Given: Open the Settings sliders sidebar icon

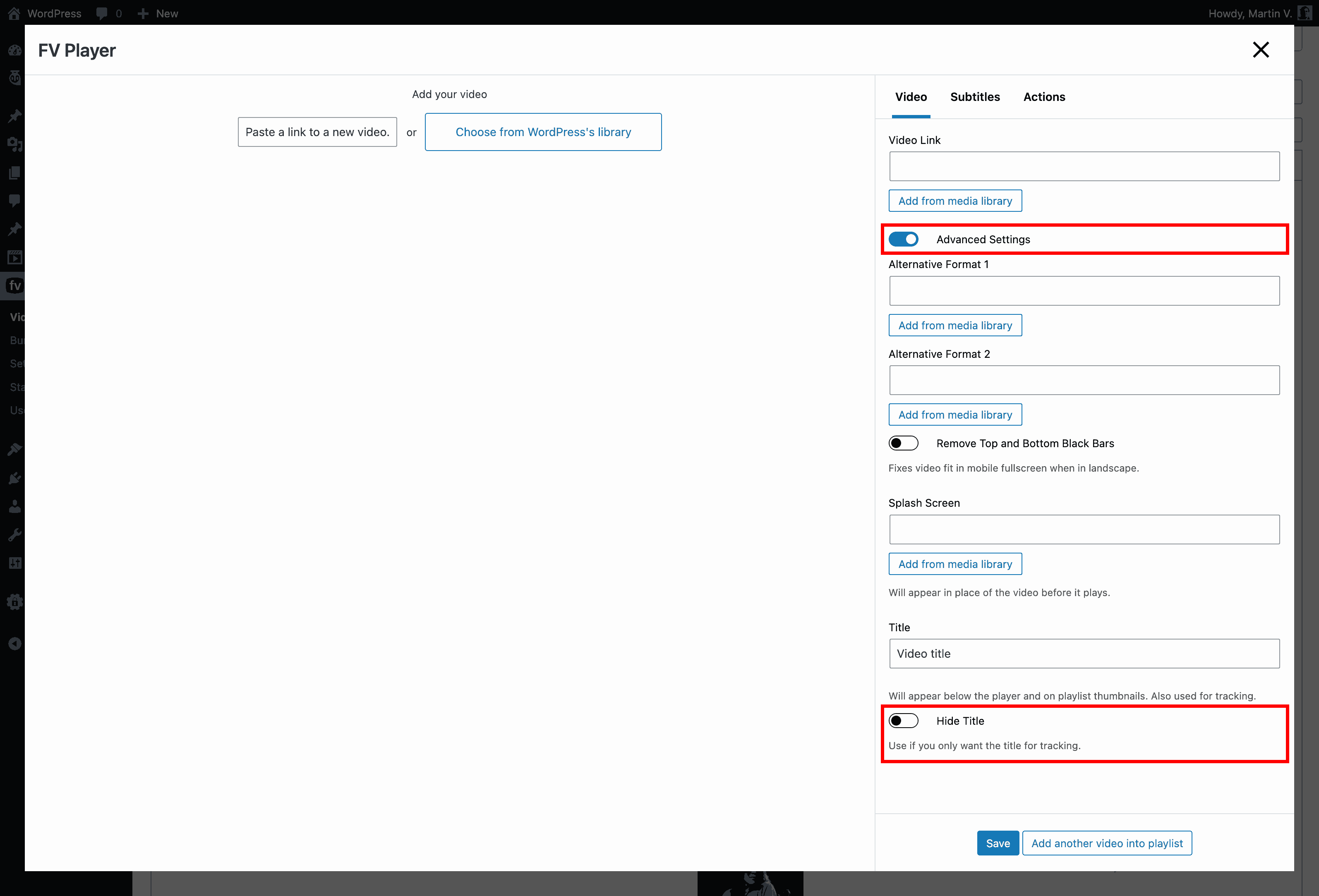Looking at the screenshot, I should [x=15, y=563].
